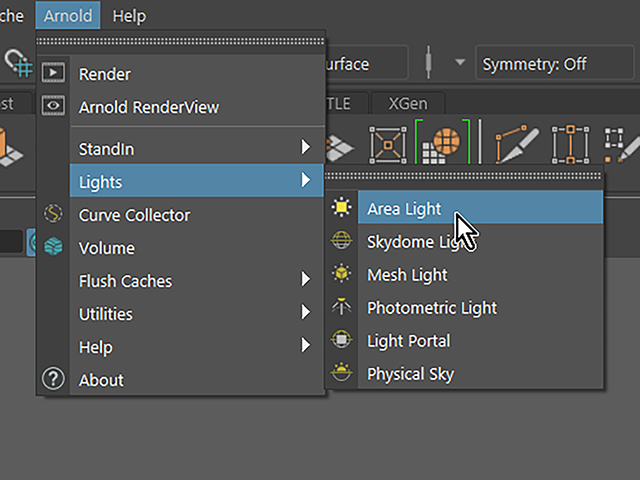Click the Volume cube icon
The height and width of the screenshot is (480, 640).
click(53, 246)
